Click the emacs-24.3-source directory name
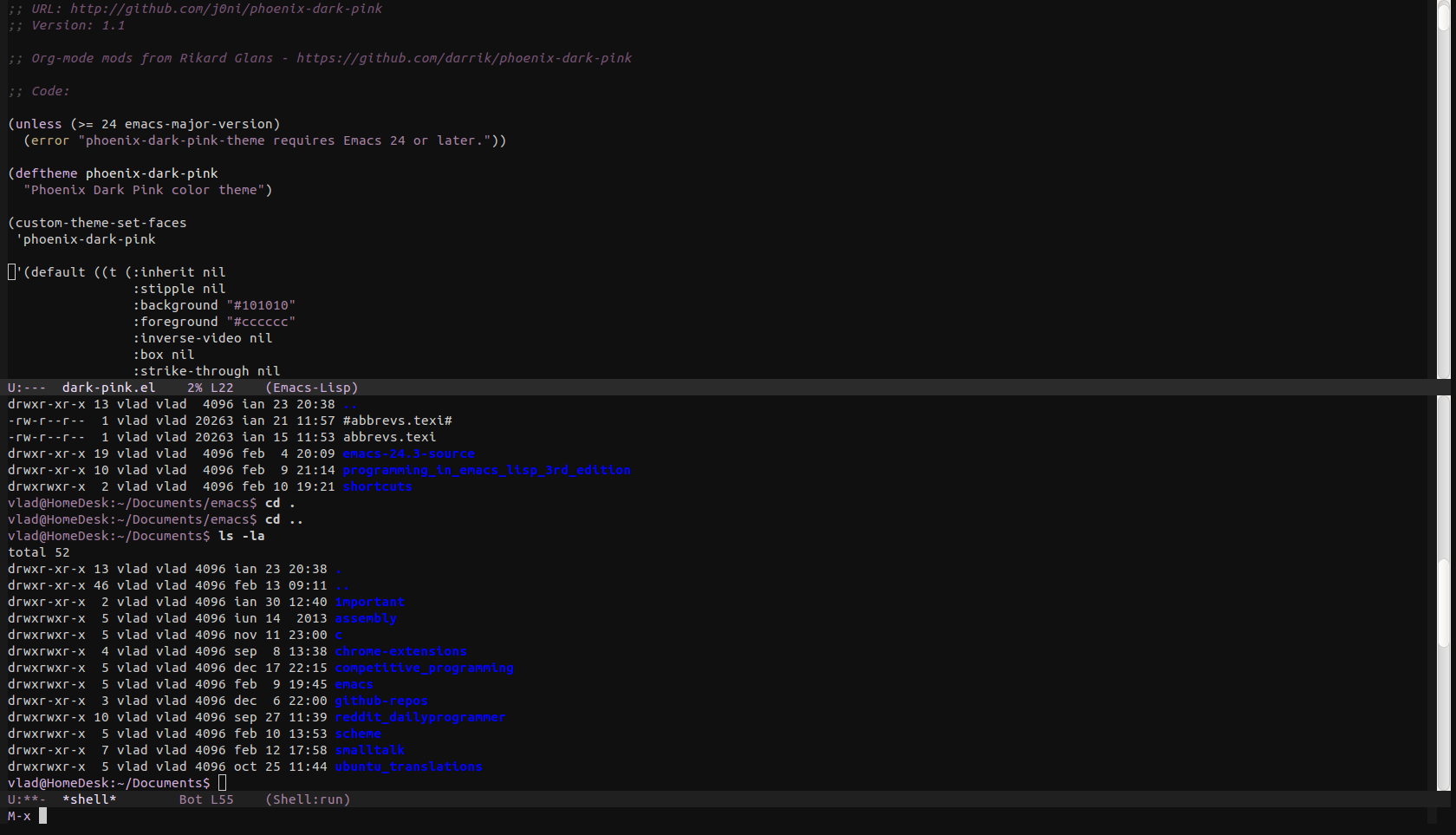 tap(408, 453)
